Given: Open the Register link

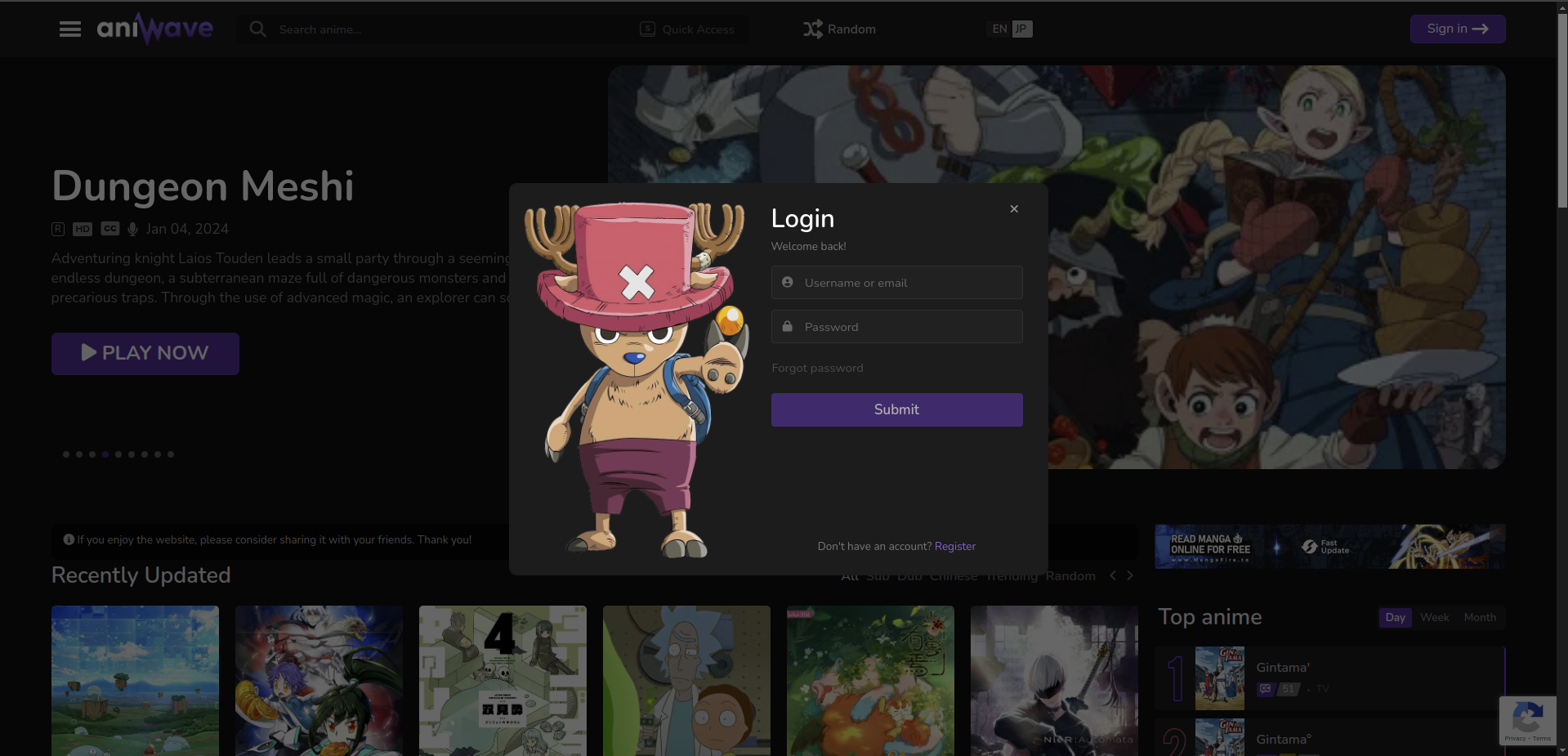Looking at the screenshot, I should (x=955, y=547).
